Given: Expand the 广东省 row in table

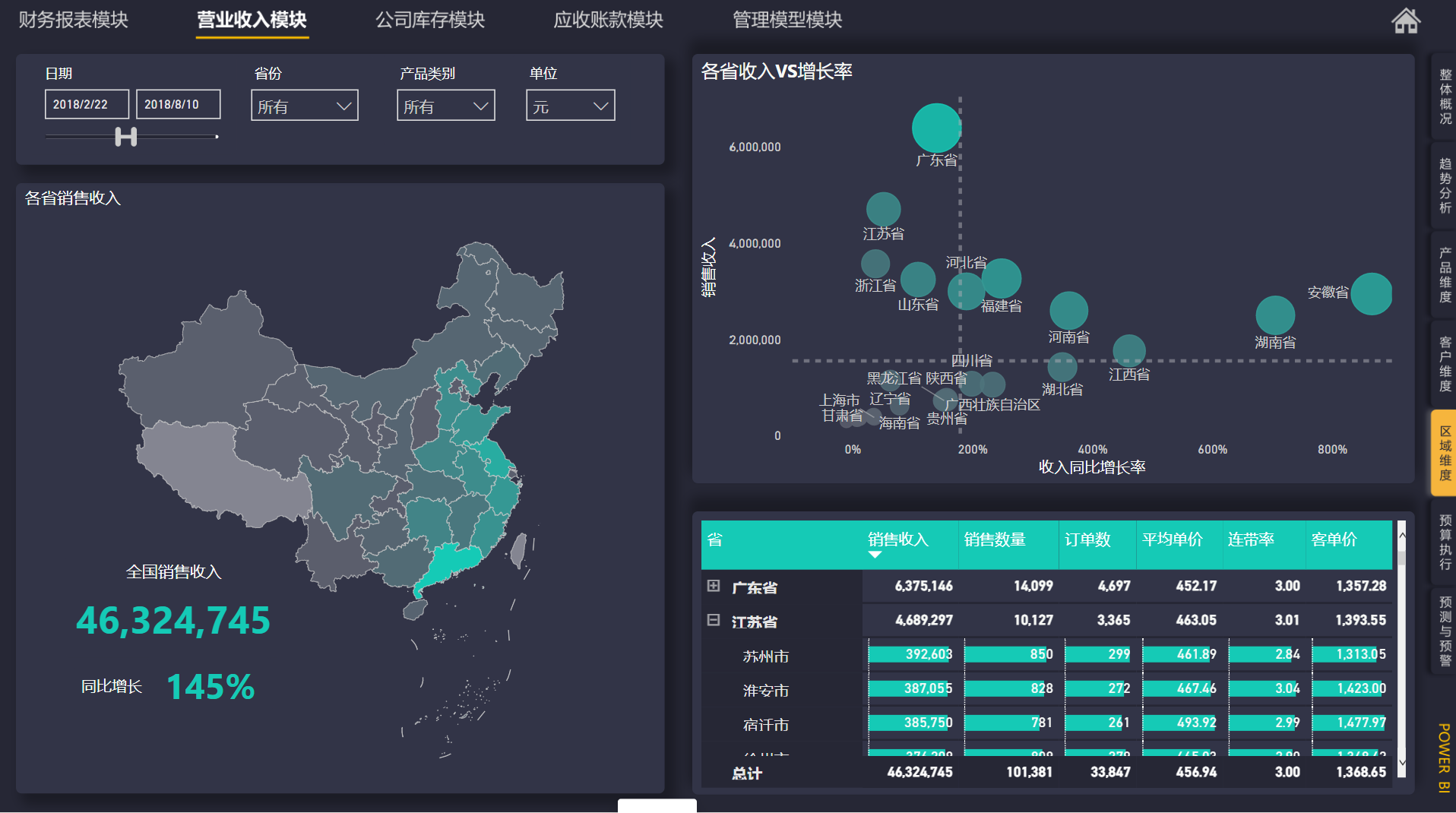Looking at the screenshot, I should coord(713,586).
